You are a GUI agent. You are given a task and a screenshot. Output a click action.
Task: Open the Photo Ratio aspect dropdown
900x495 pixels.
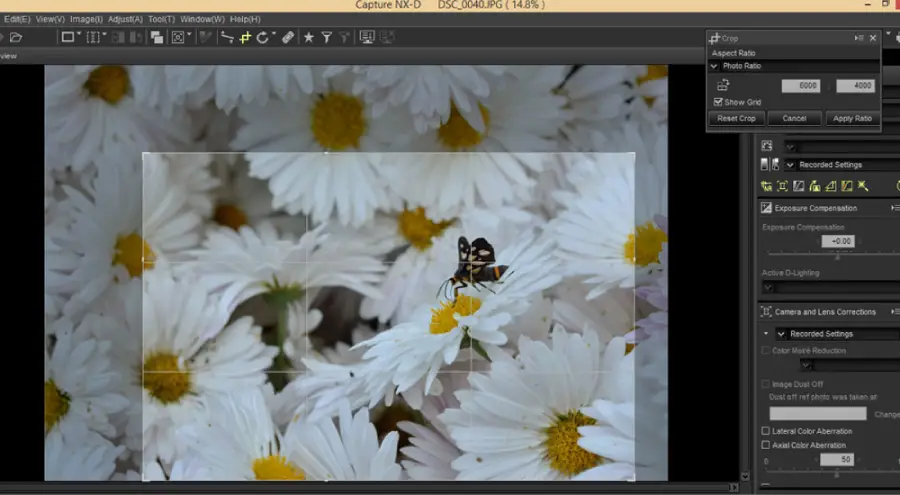coord(794,66)
